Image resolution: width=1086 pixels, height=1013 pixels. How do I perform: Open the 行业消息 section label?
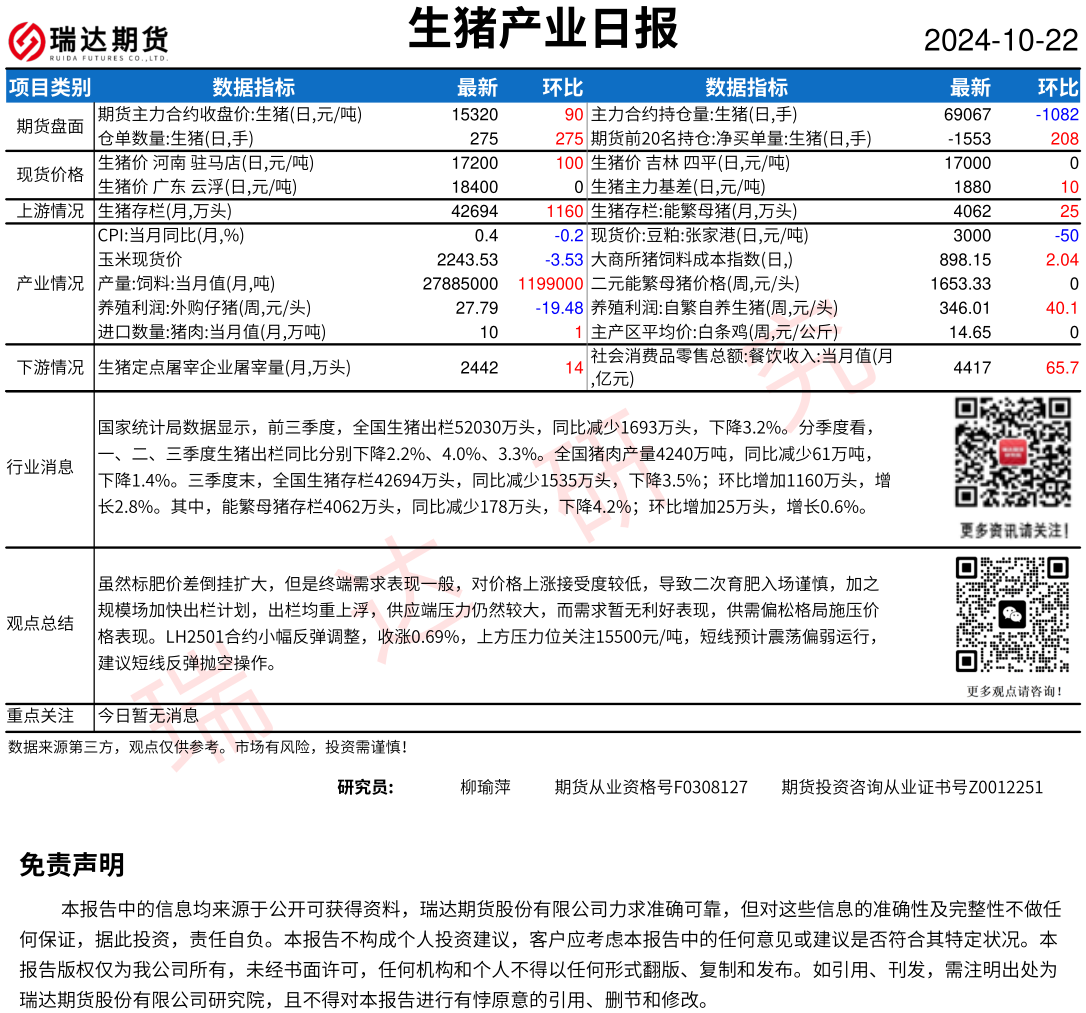tap(40, 467)
